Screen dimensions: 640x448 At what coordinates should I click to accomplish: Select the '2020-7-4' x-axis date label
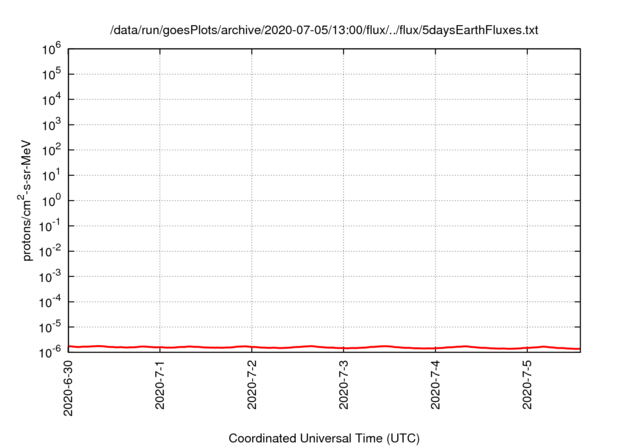[x=436, y=385]
